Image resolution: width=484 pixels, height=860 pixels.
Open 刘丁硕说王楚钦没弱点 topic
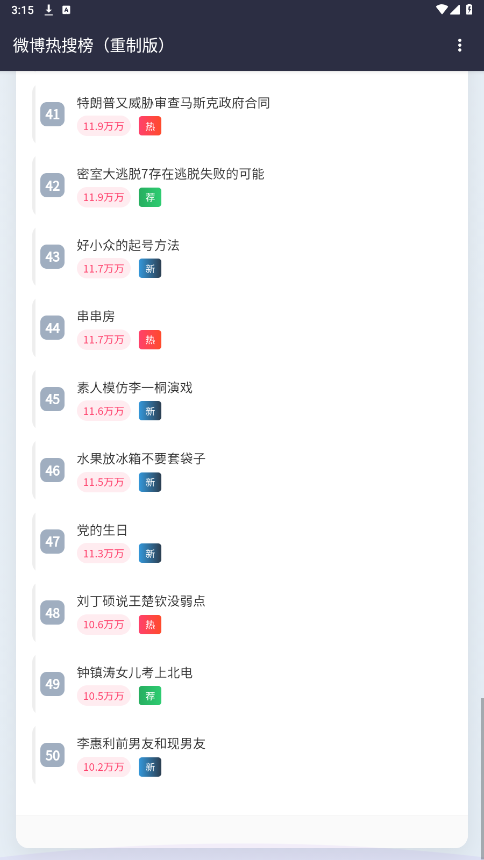(141, 601)
